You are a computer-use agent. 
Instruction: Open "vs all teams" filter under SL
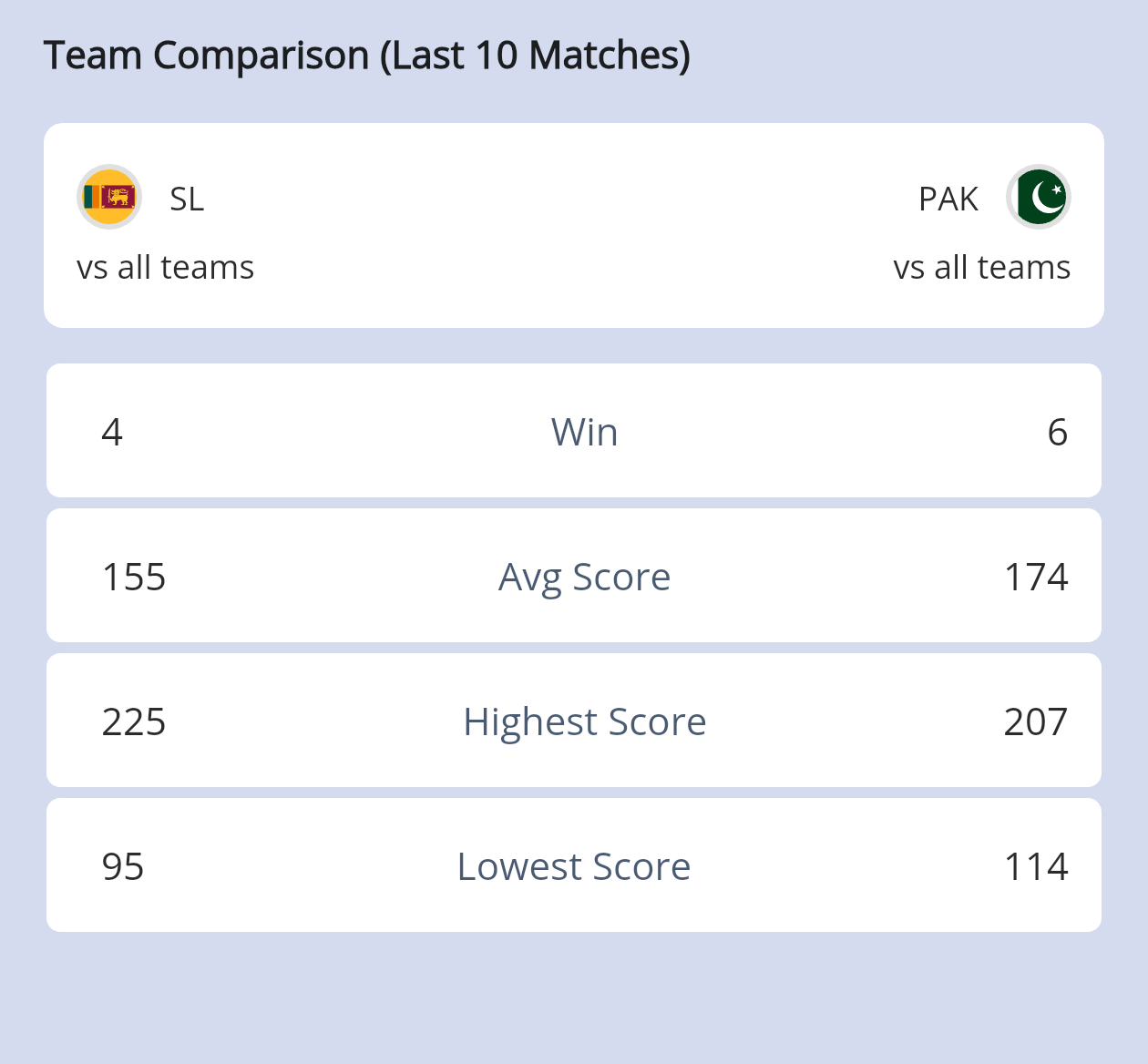tap(165, 268)
